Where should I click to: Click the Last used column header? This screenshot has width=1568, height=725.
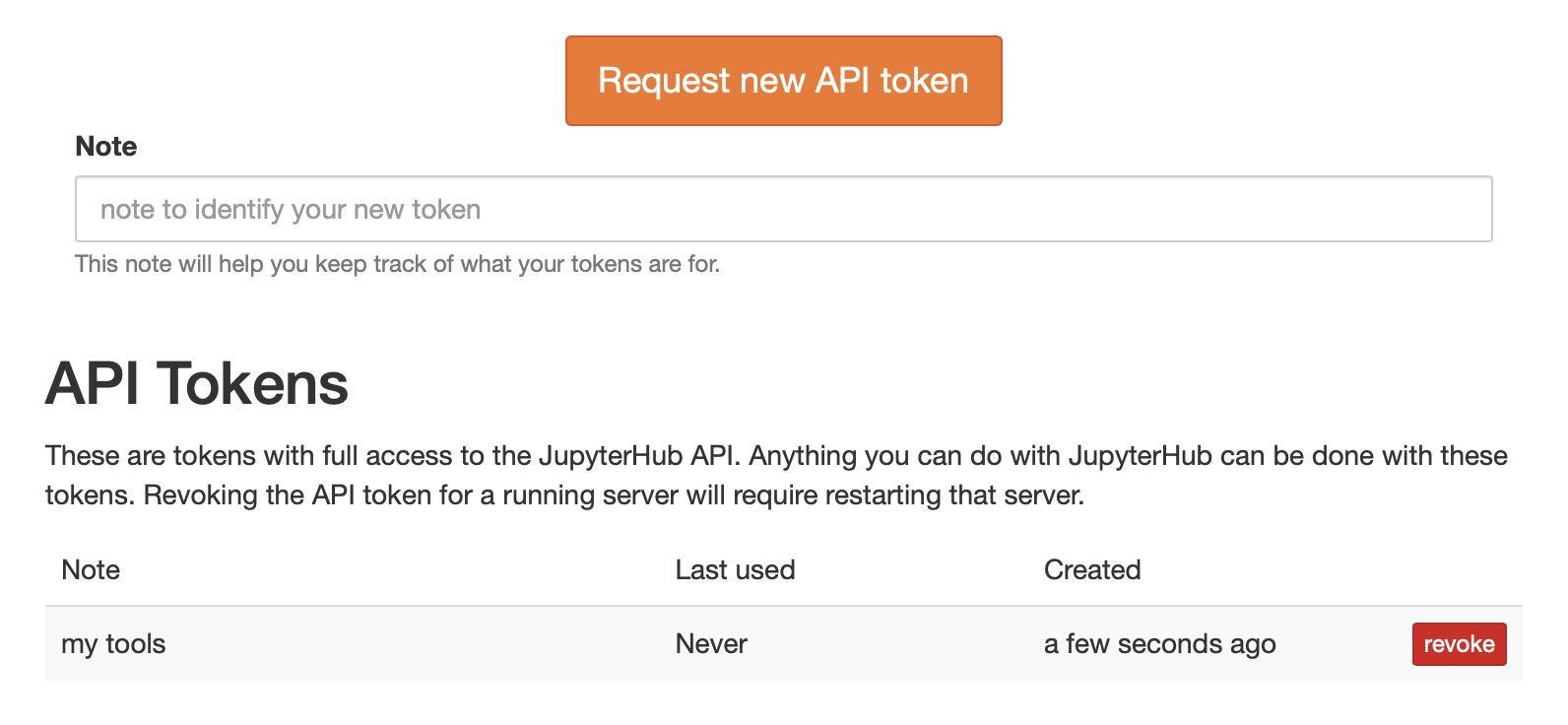(x=735, y=570)
